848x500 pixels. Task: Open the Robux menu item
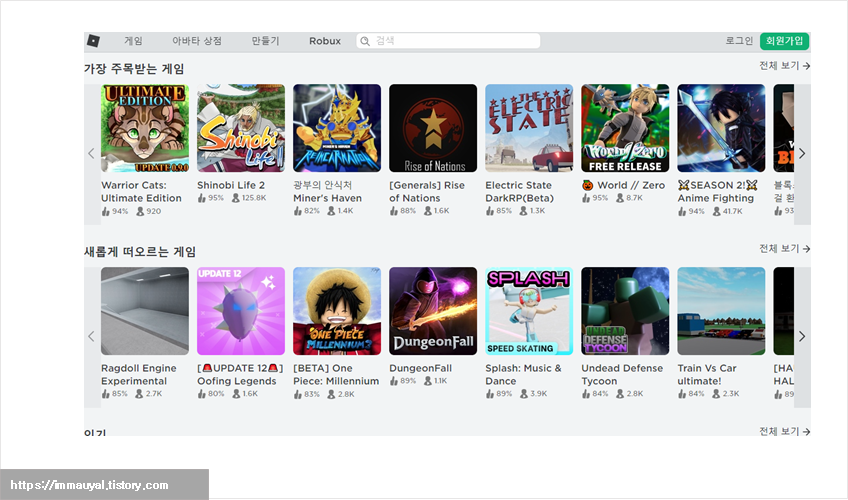click(325, 41)
